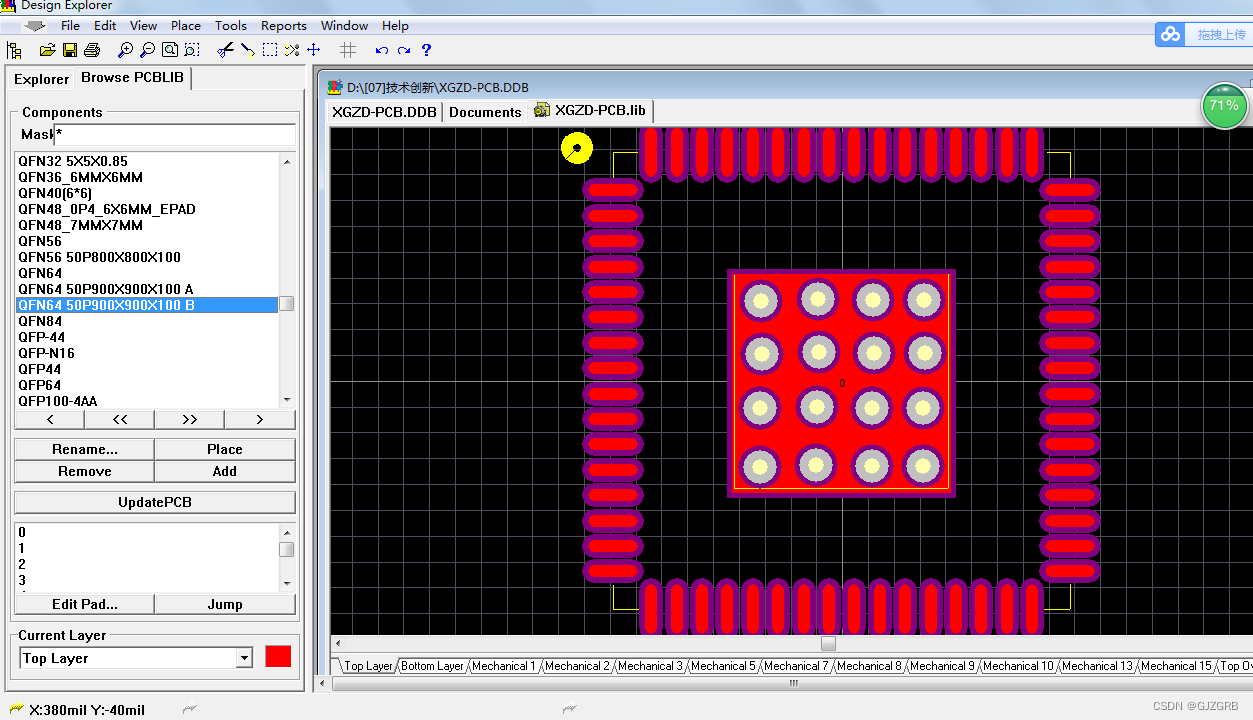This screenshot has width=1253, height=720.
Task: Select the Zoom Out tool
Action: click(147, 50)
